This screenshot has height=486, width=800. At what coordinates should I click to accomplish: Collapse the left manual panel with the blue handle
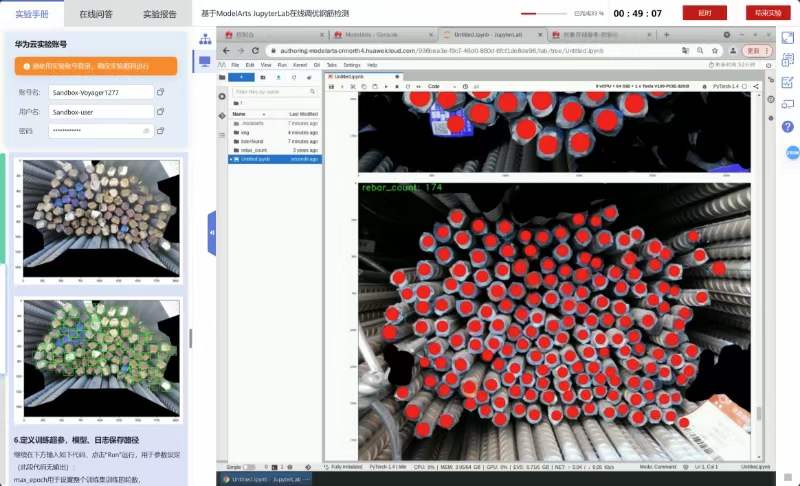pyautogui.click(x=212, y=233)
